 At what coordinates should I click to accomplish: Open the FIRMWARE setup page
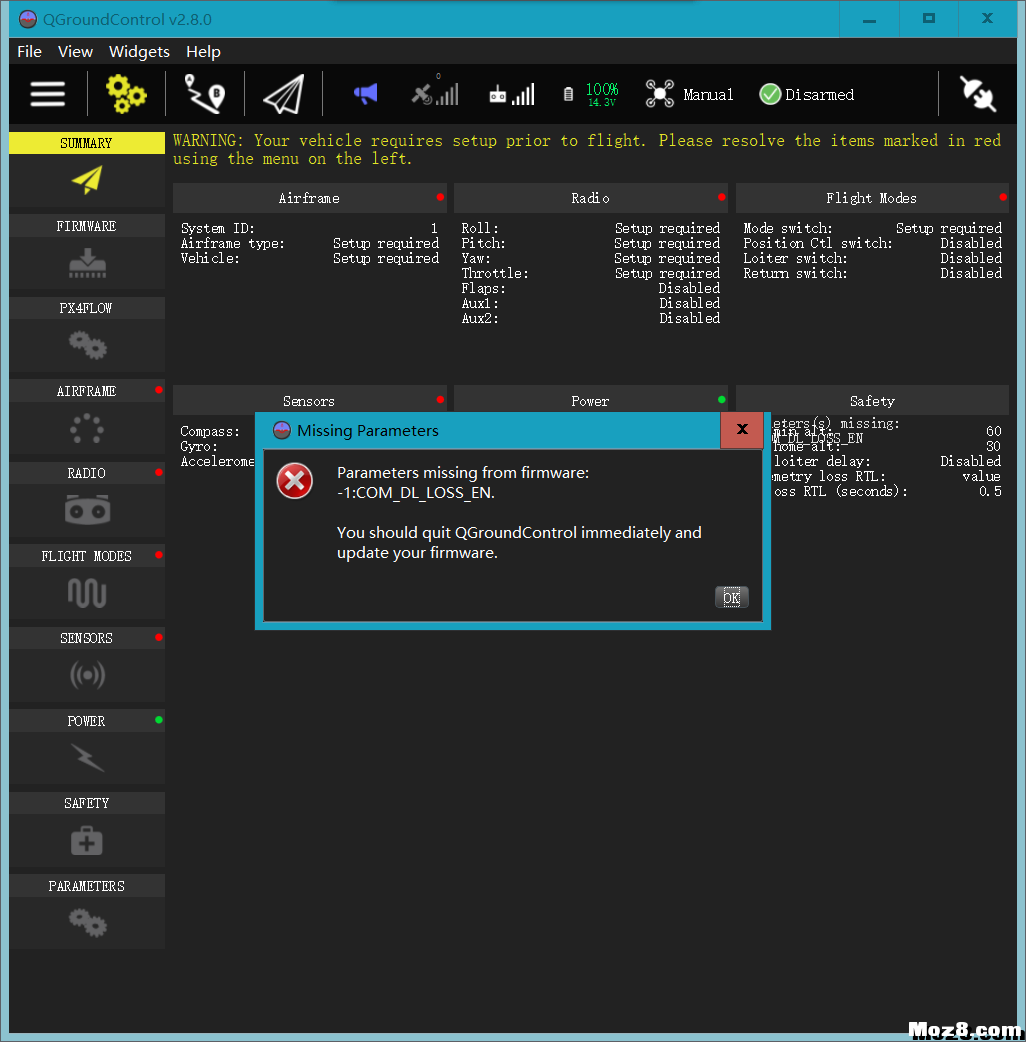[86, 226]
